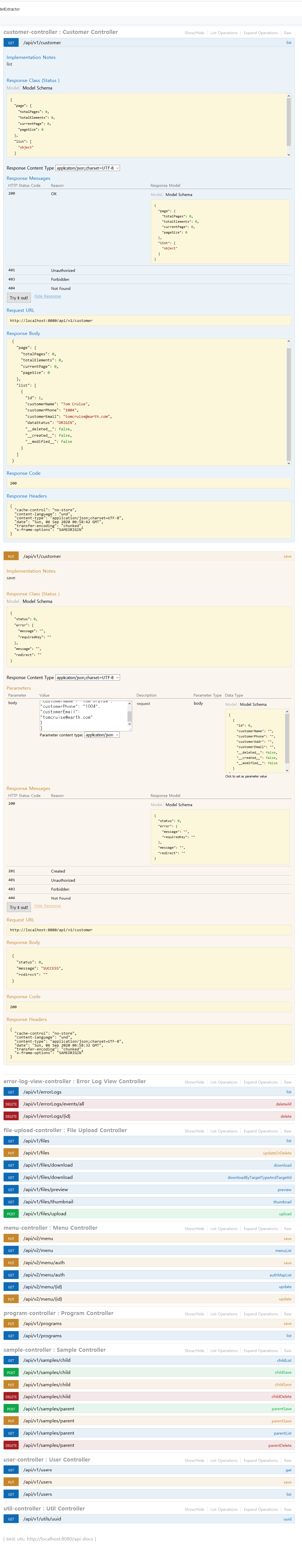Toggle Show/Hide for menu-controller
Image resolution: width=302 pixels, height=1568 pixels.
195,1228
